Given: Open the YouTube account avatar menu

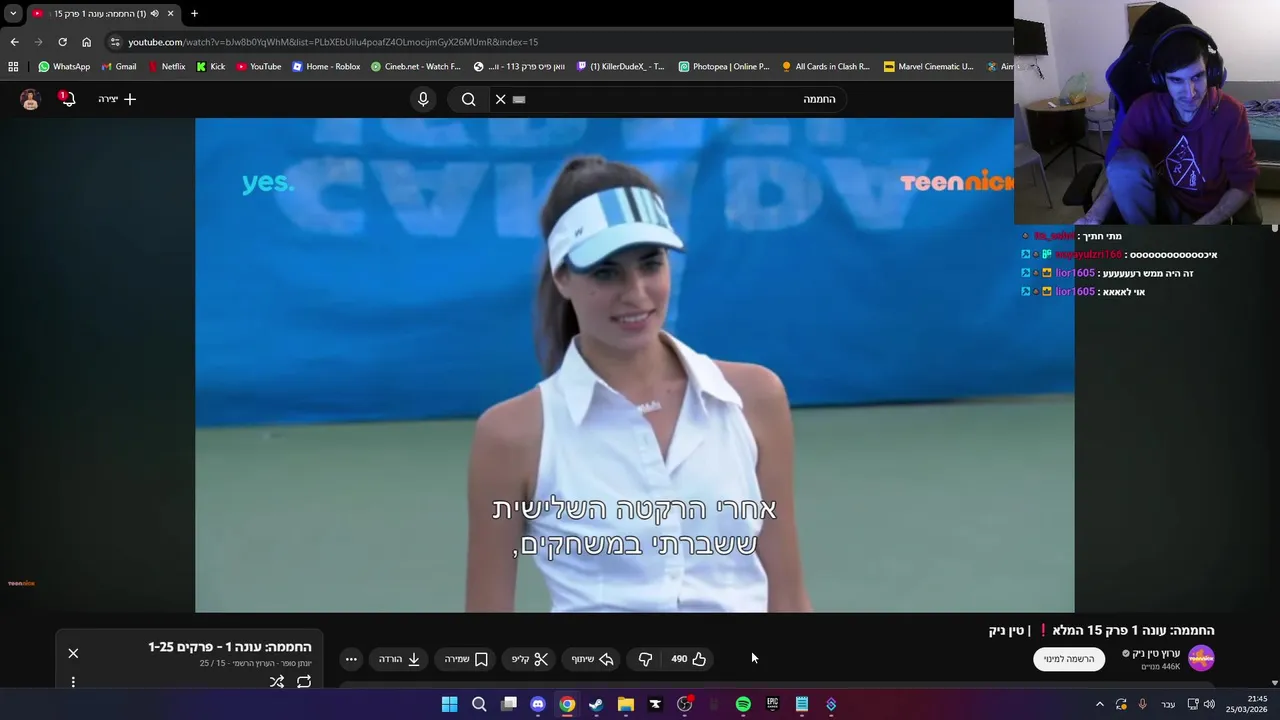Looking at the screenshot, I should [x=30, y=99].
